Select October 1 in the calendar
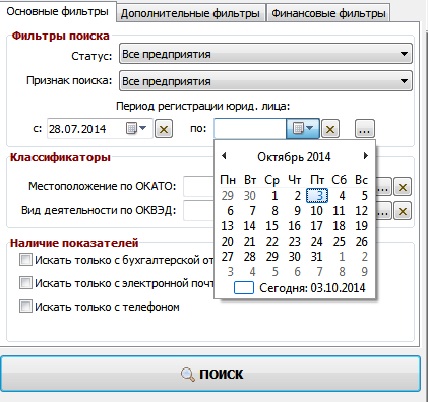Screen dimensions: 428x402 point(274,196)
